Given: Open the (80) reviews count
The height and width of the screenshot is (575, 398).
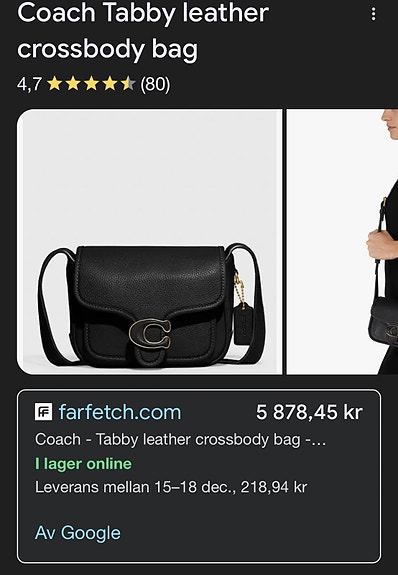Looking at the screenshot, I should point(155,84).
